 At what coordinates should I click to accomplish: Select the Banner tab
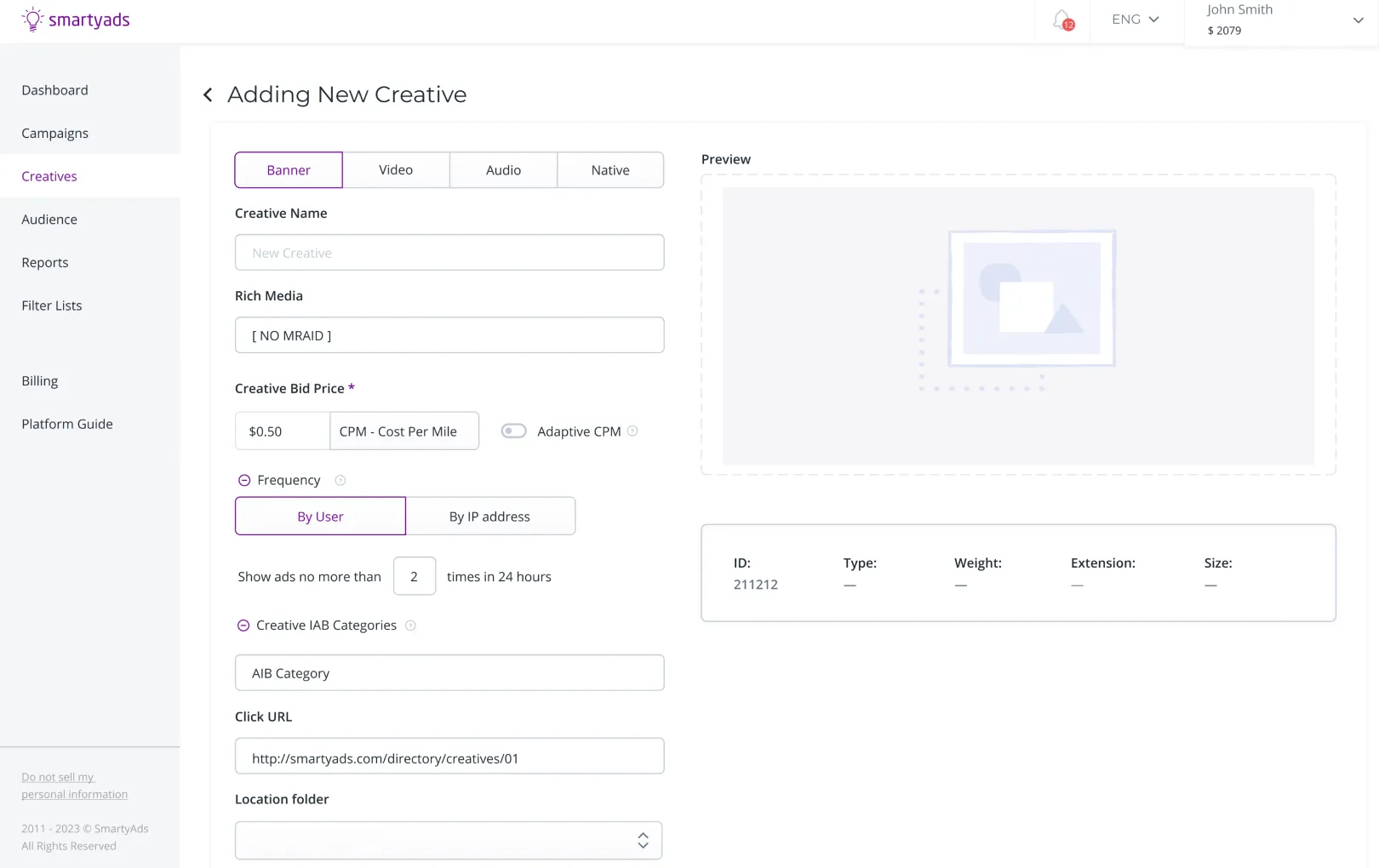click(289, 170)
